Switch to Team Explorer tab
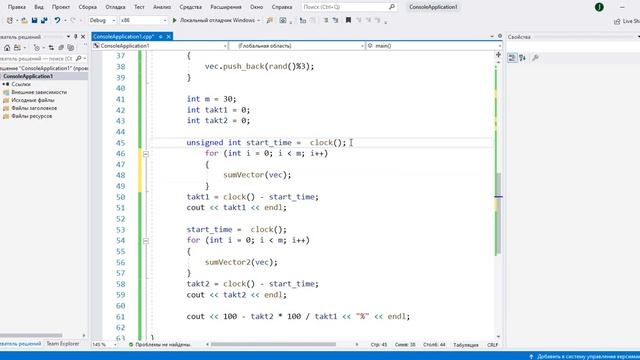Screen dimensions: 640x360 pyautogui.click(x=62, y=344)
